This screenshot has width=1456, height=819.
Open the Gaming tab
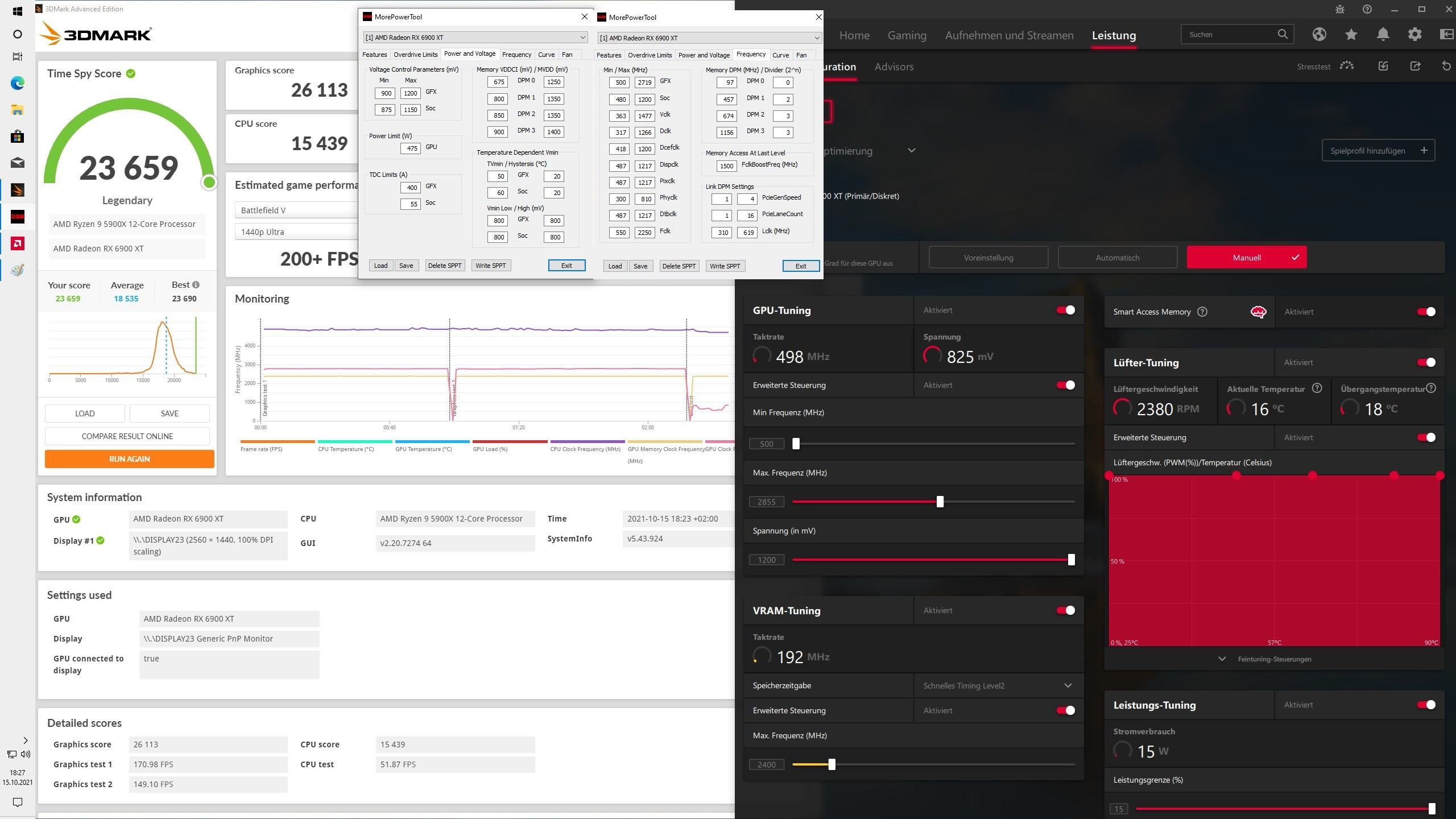click(x=907, y=35)
